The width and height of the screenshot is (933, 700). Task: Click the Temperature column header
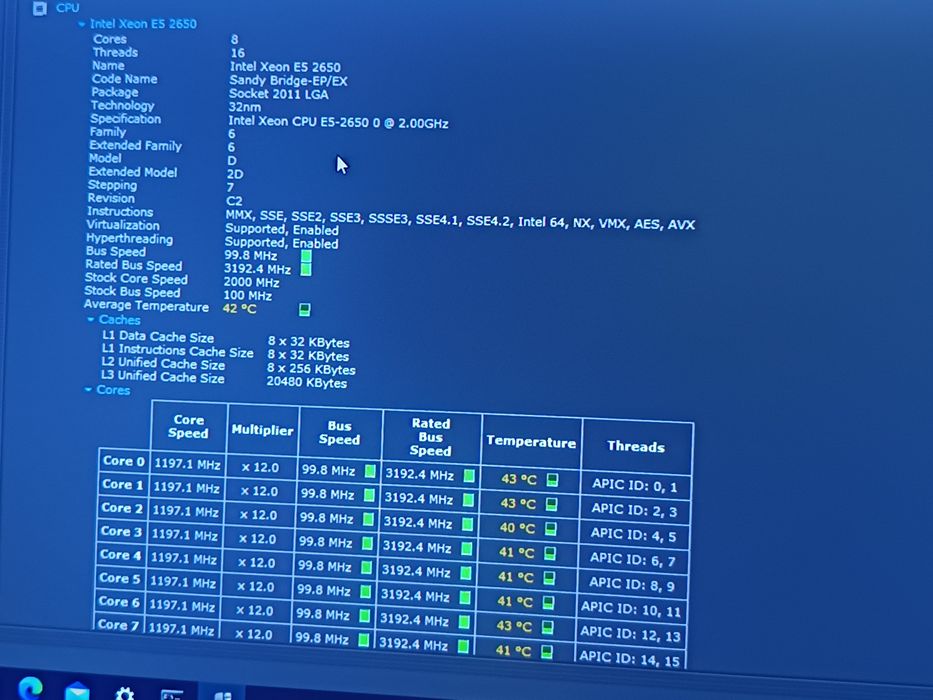pos(531,442)
